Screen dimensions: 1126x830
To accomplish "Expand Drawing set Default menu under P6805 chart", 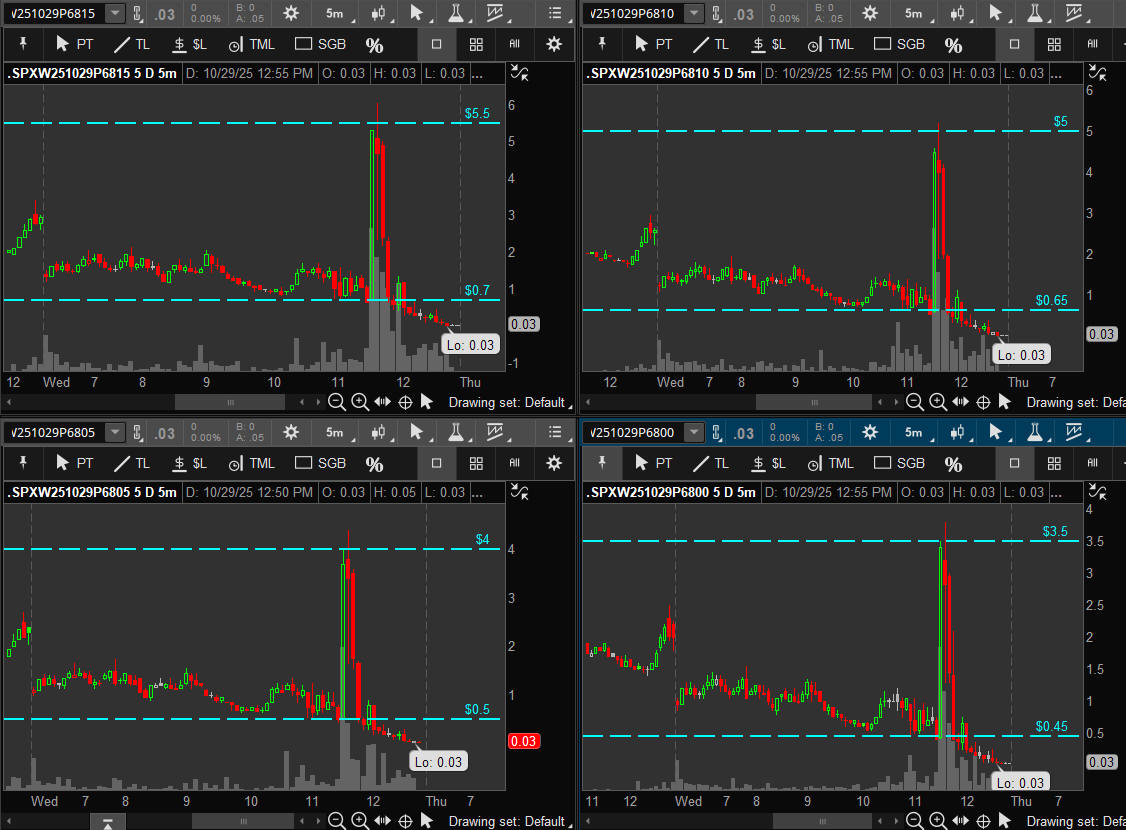I will 509,821.
